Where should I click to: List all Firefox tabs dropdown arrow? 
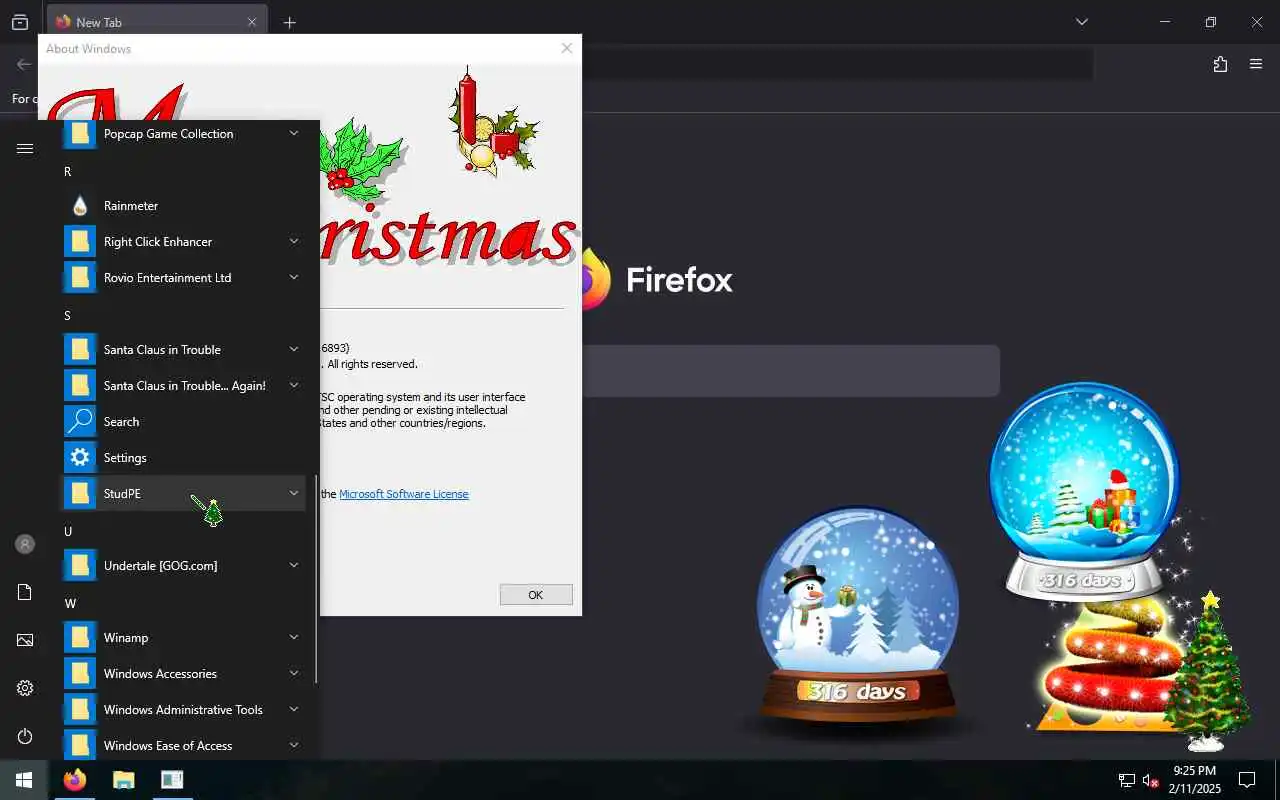coord(1081,22)
